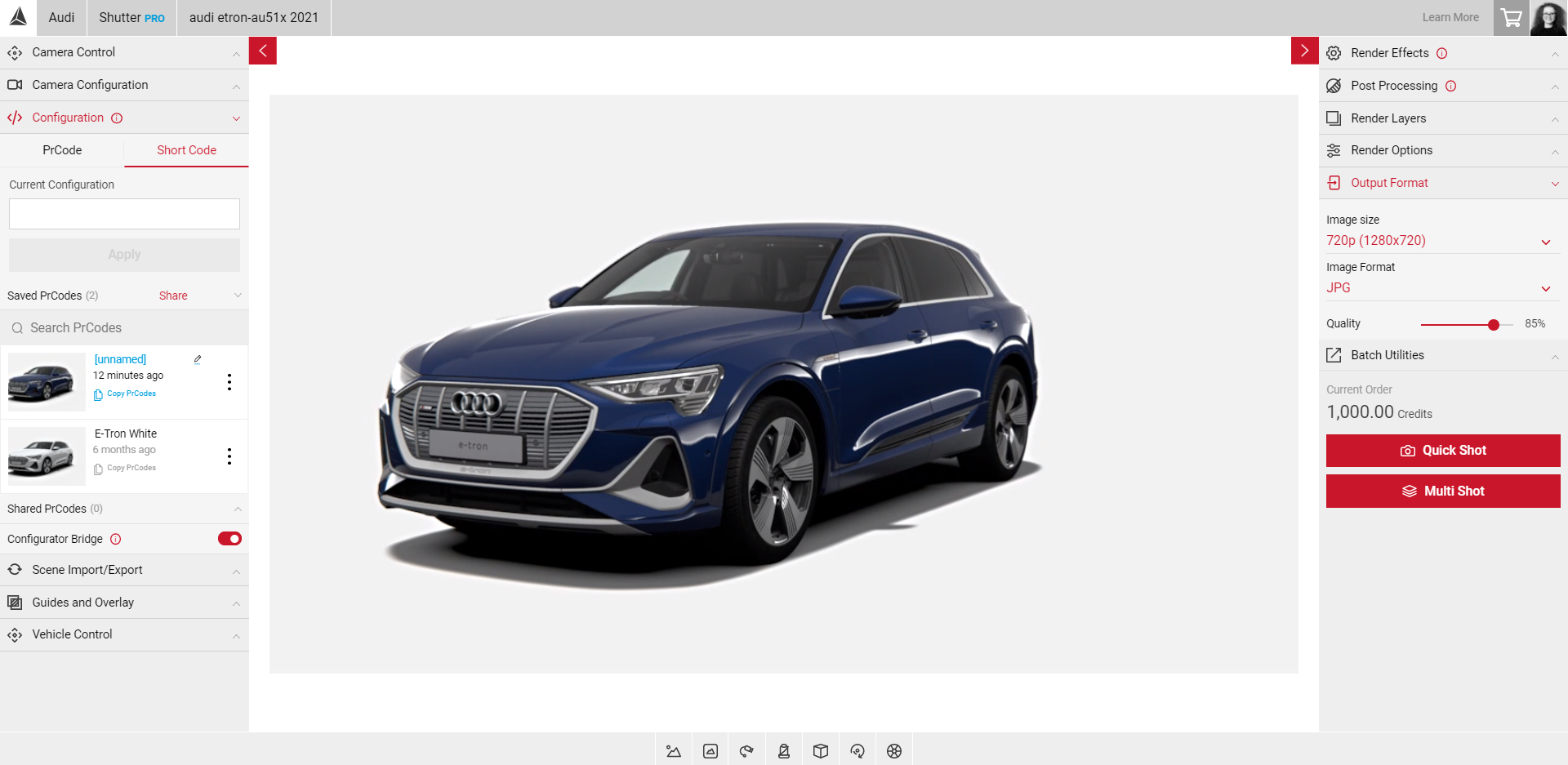Click the Search PrCodes field

click(124, 328)
